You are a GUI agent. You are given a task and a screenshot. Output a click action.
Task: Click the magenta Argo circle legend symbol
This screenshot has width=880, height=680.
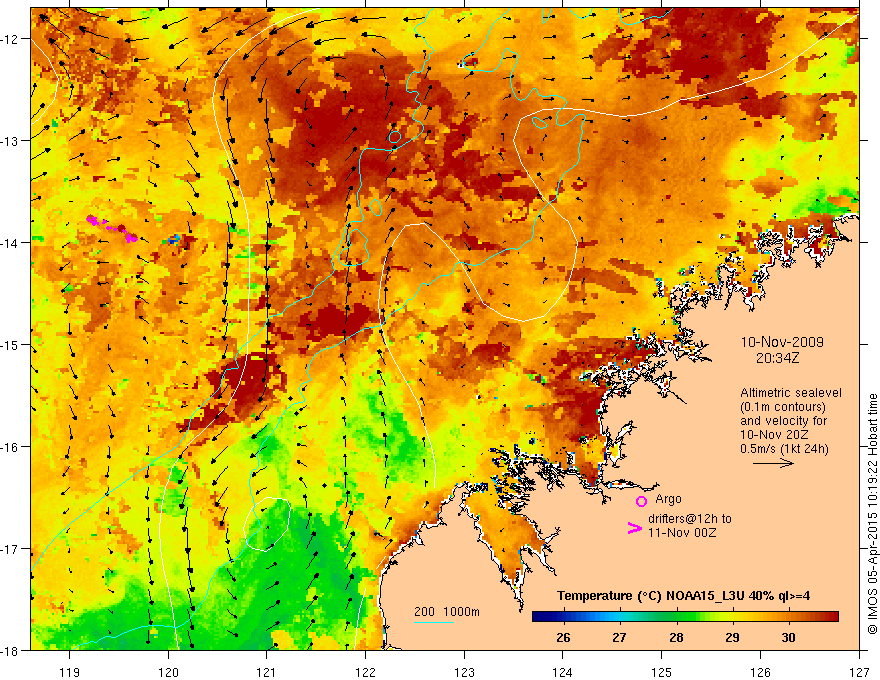click(x=641, y=501)
